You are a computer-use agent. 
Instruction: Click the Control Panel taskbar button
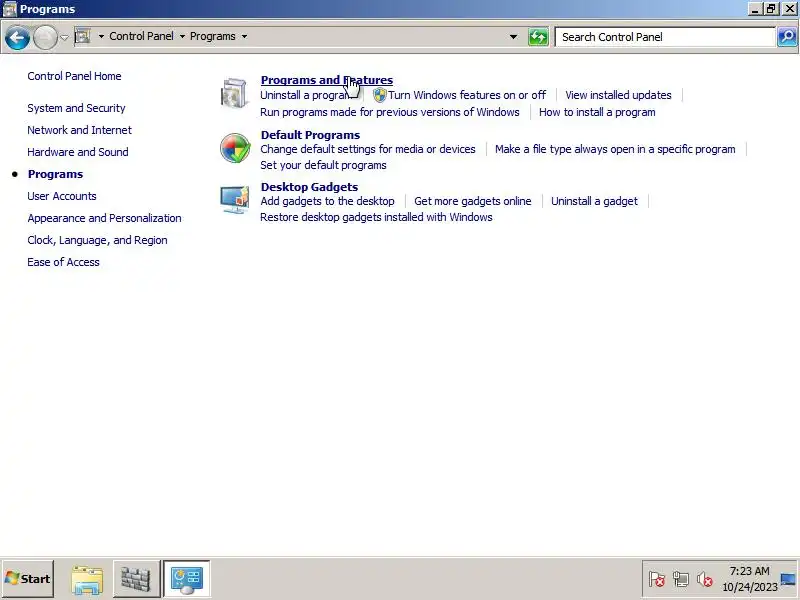187,579
